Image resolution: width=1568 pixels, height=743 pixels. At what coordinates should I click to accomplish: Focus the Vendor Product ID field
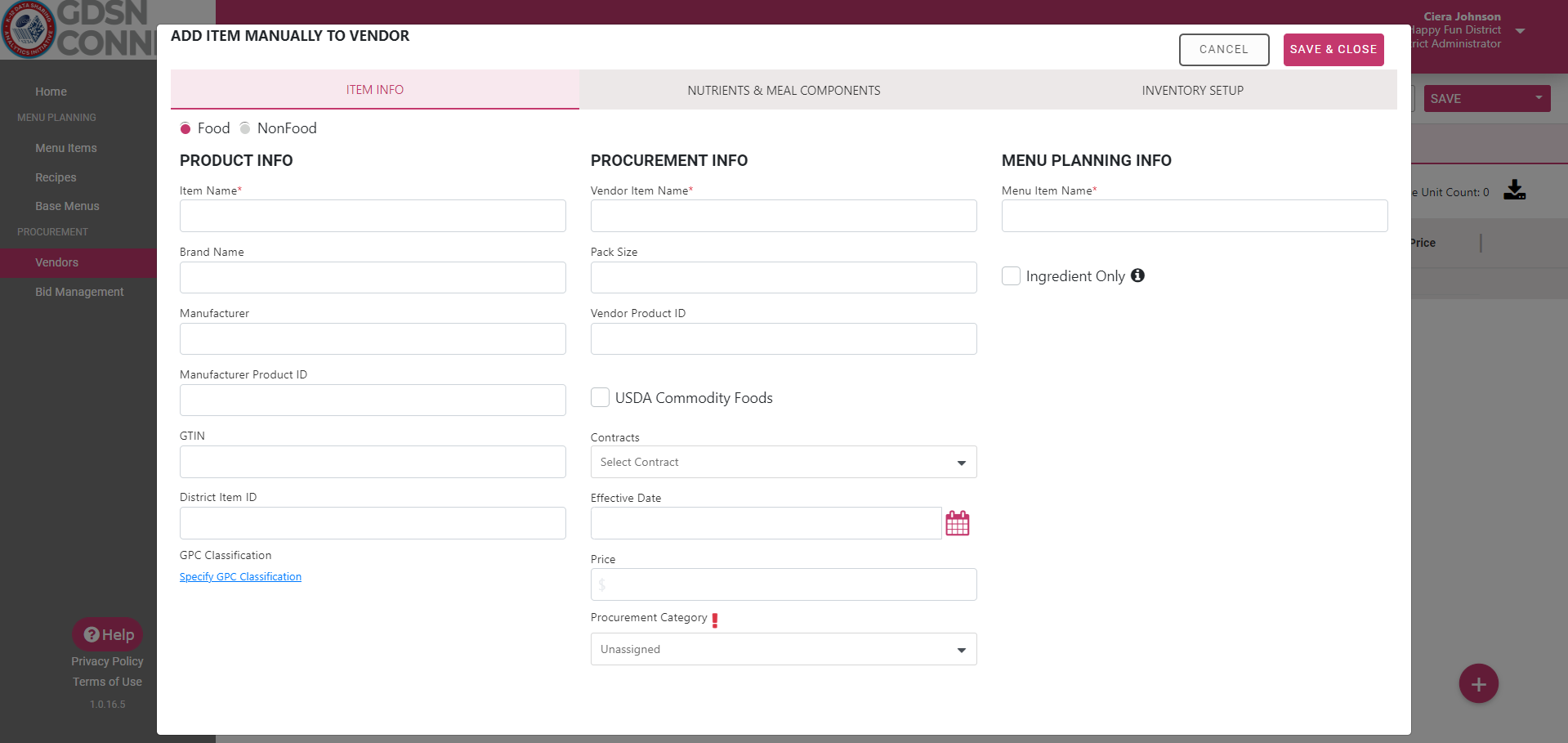tap(784, 338)
